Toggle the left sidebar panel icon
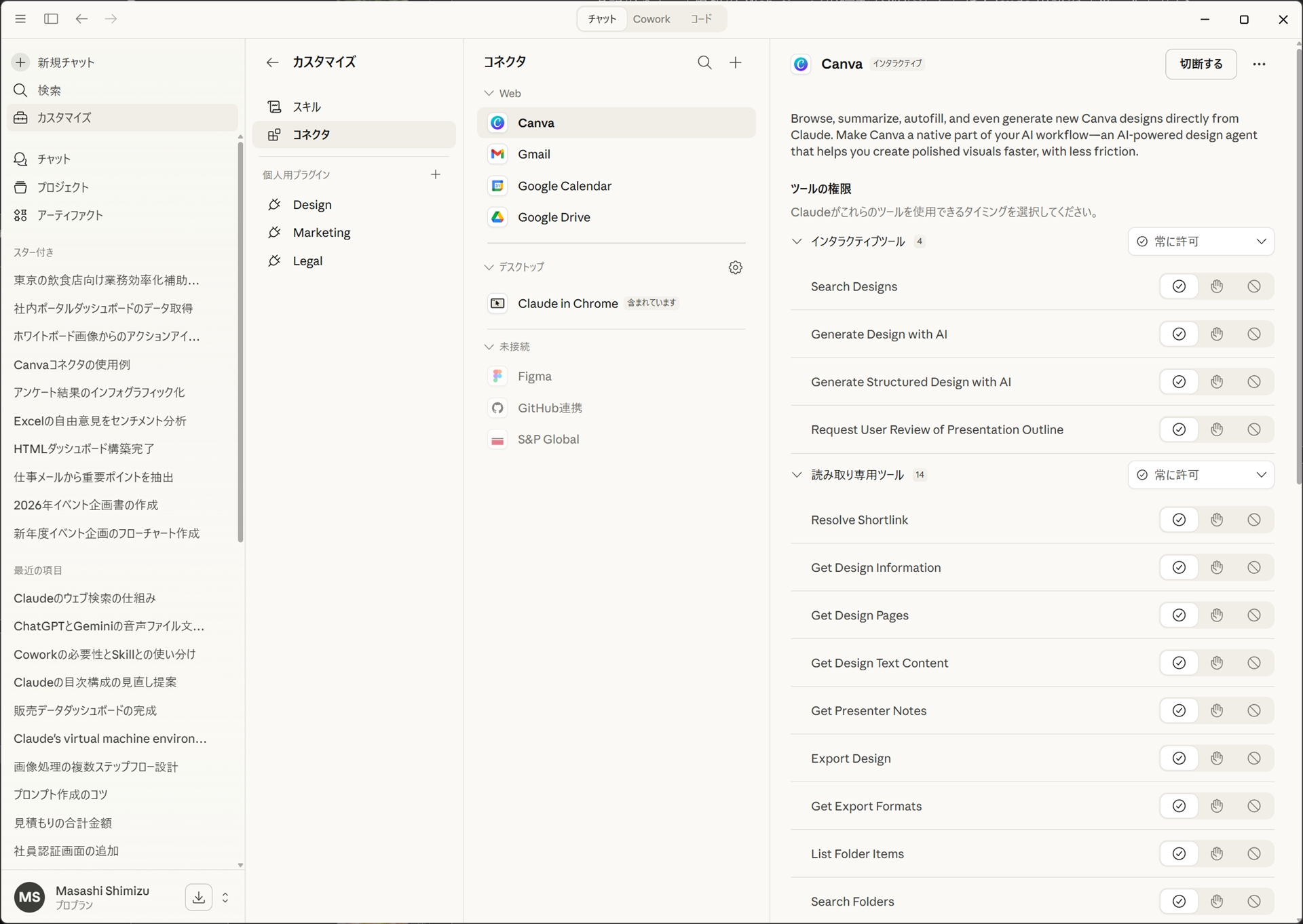Image resolution: width=1303 pixels, height=924 pixels. 51,19
